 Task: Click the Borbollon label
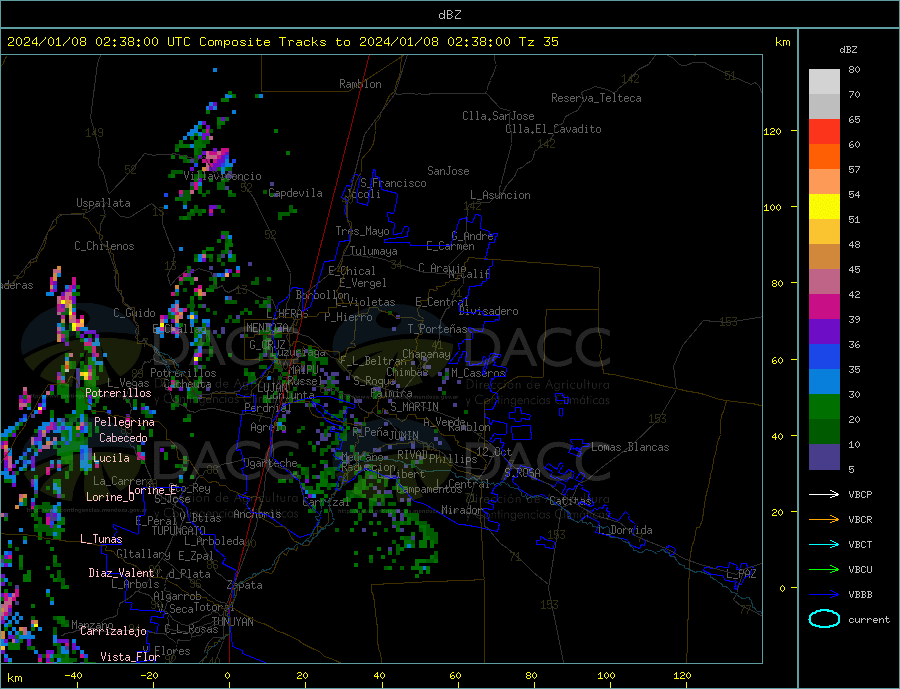(323, 295)
